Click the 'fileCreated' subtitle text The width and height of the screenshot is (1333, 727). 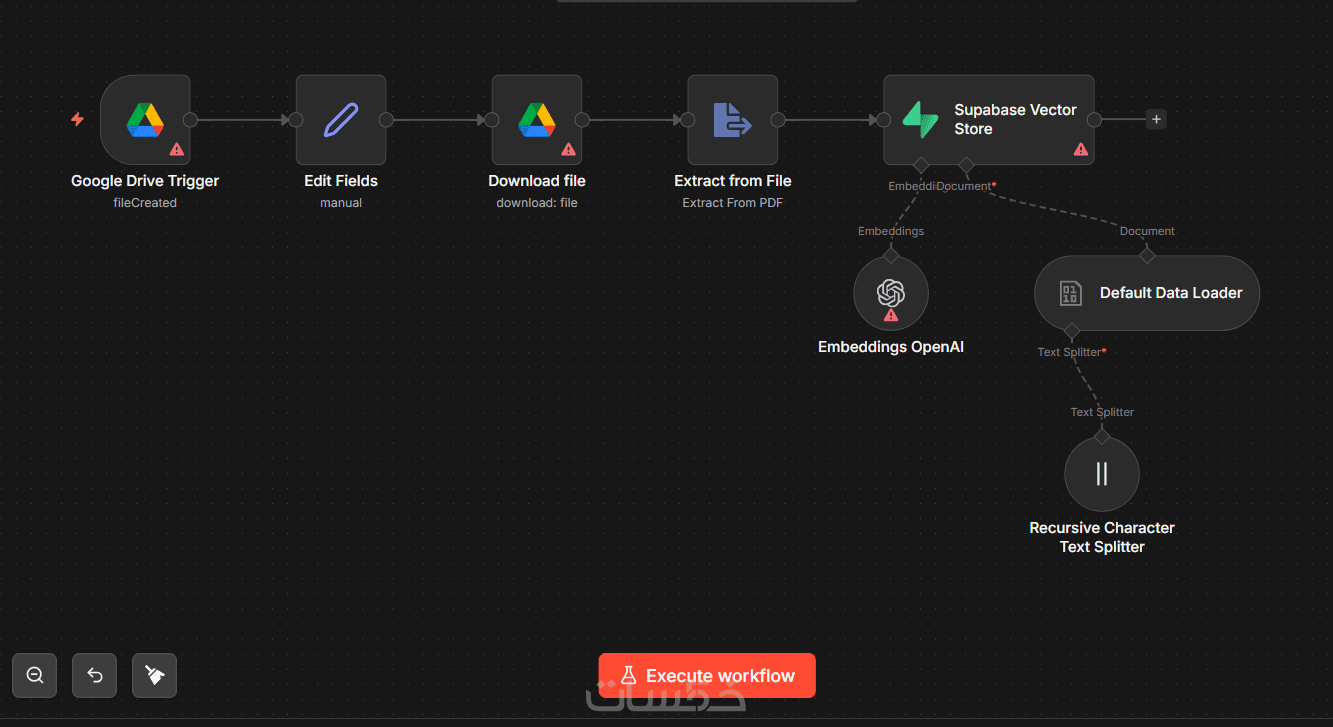(x=145, y=203)
